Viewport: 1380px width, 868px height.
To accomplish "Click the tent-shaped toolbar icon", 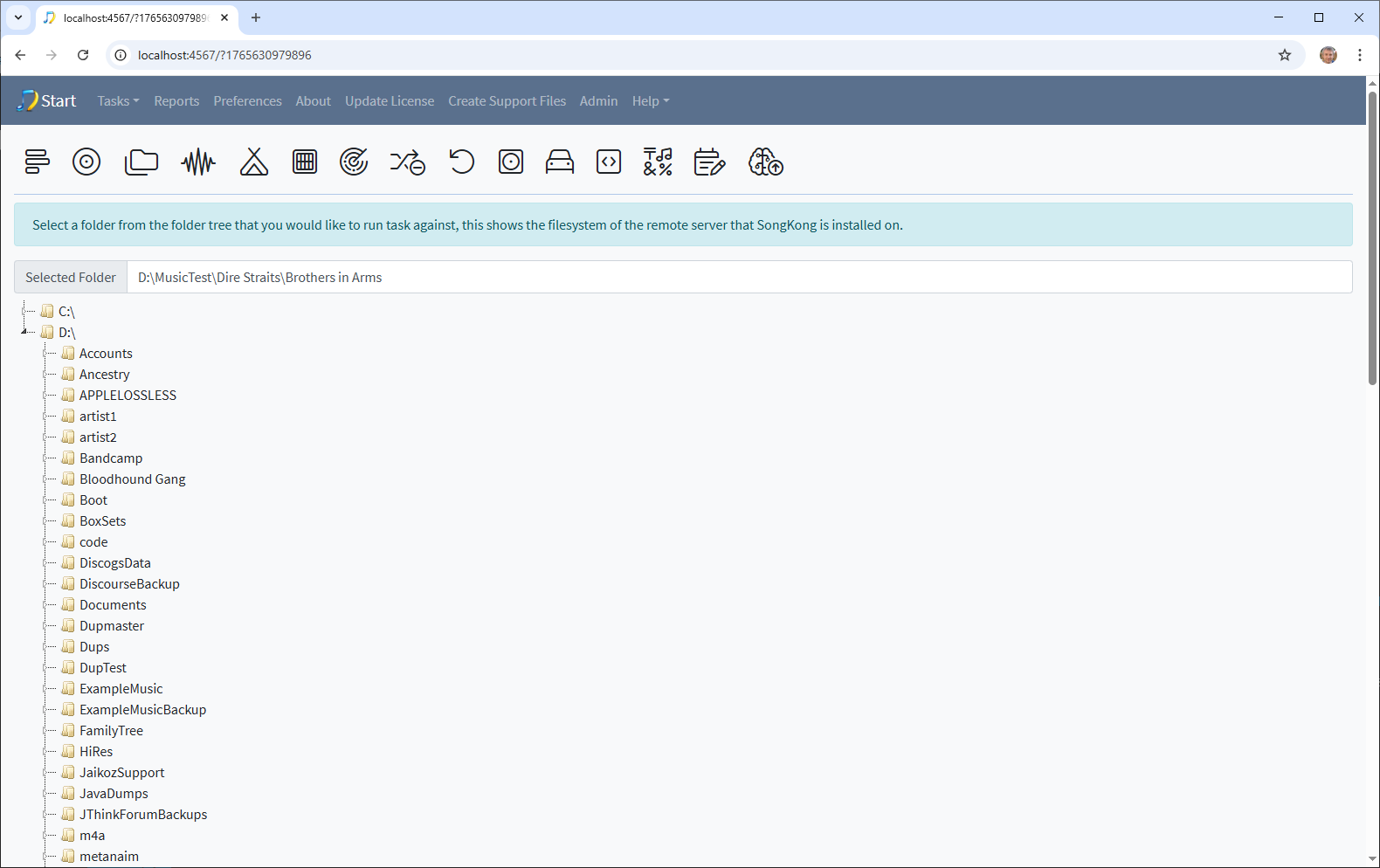I will pos(254,162).
